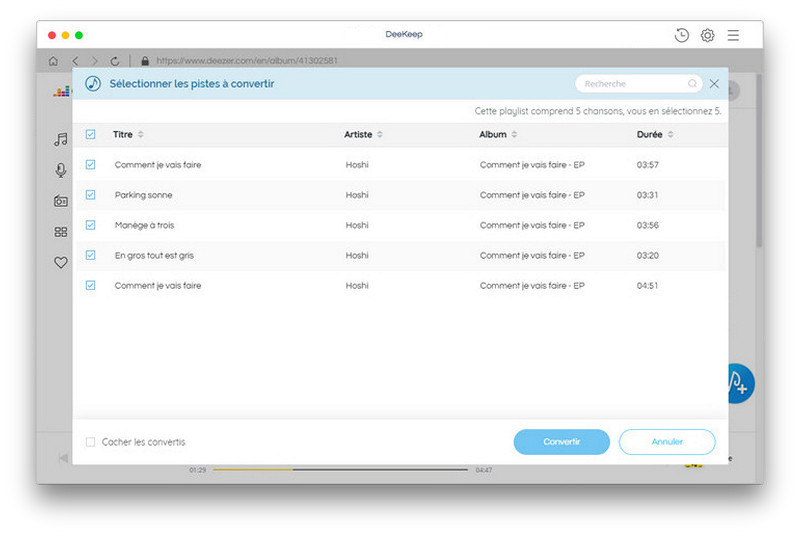Uncheck Comment je vais faire 04:51 track
The width and height of the screenshot is (800, 536).
click(x=90, y=285)
